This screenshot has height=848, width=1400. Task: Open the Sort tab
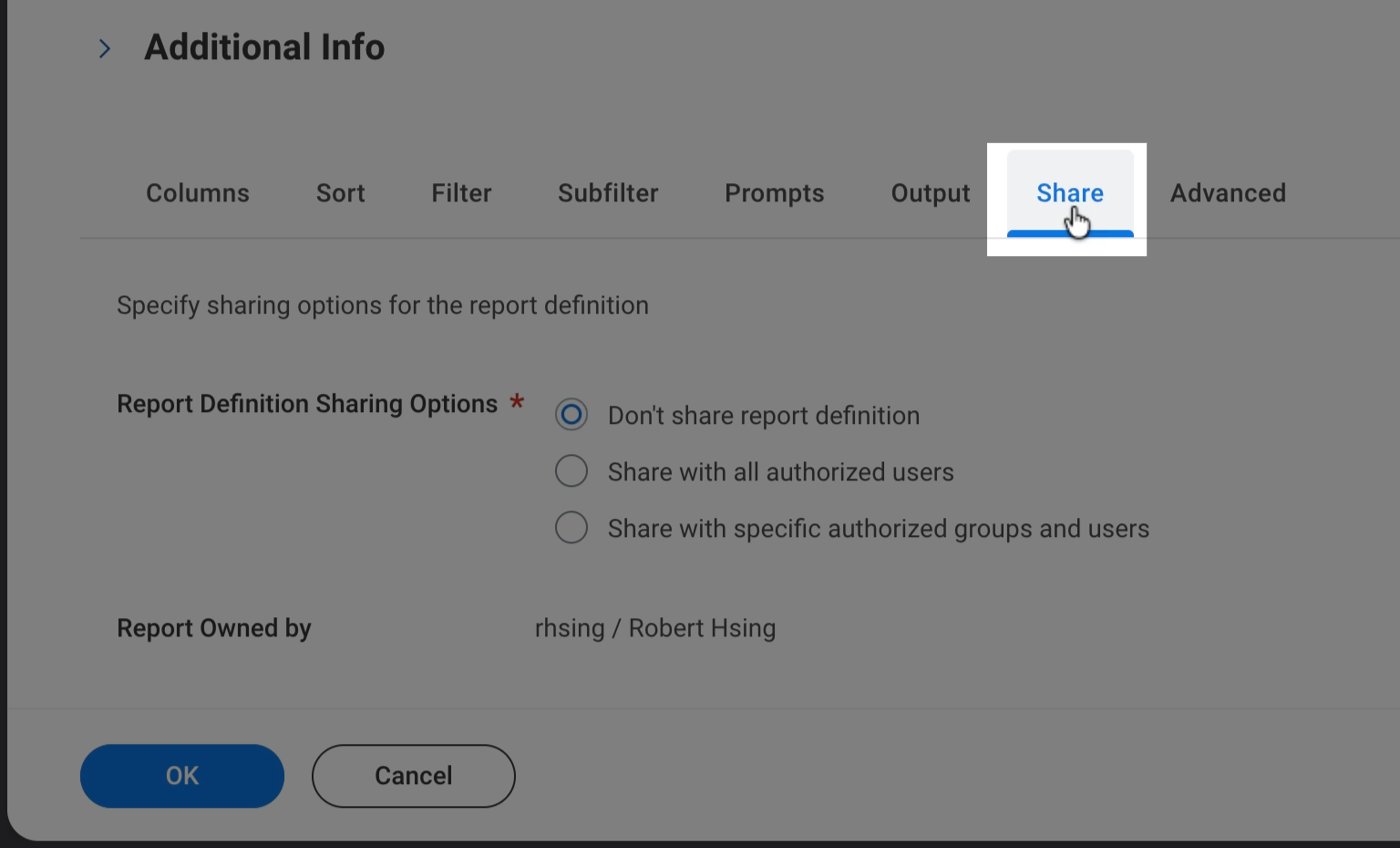pyautogui.click(x=341, y=193)
